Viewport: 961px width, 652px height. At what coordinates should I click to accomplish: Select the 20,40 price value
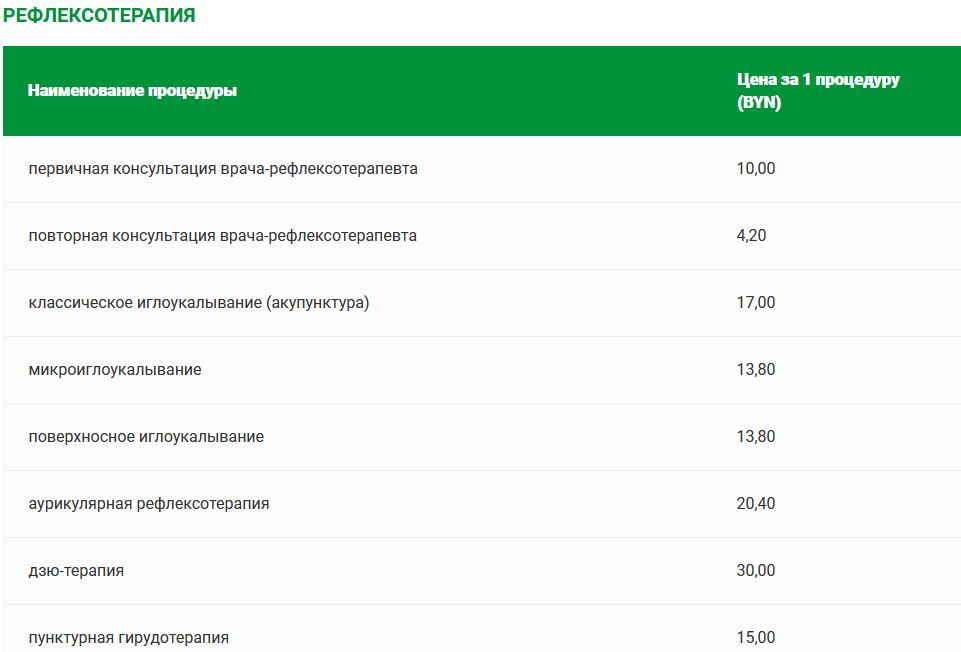(x=755, y=504)
